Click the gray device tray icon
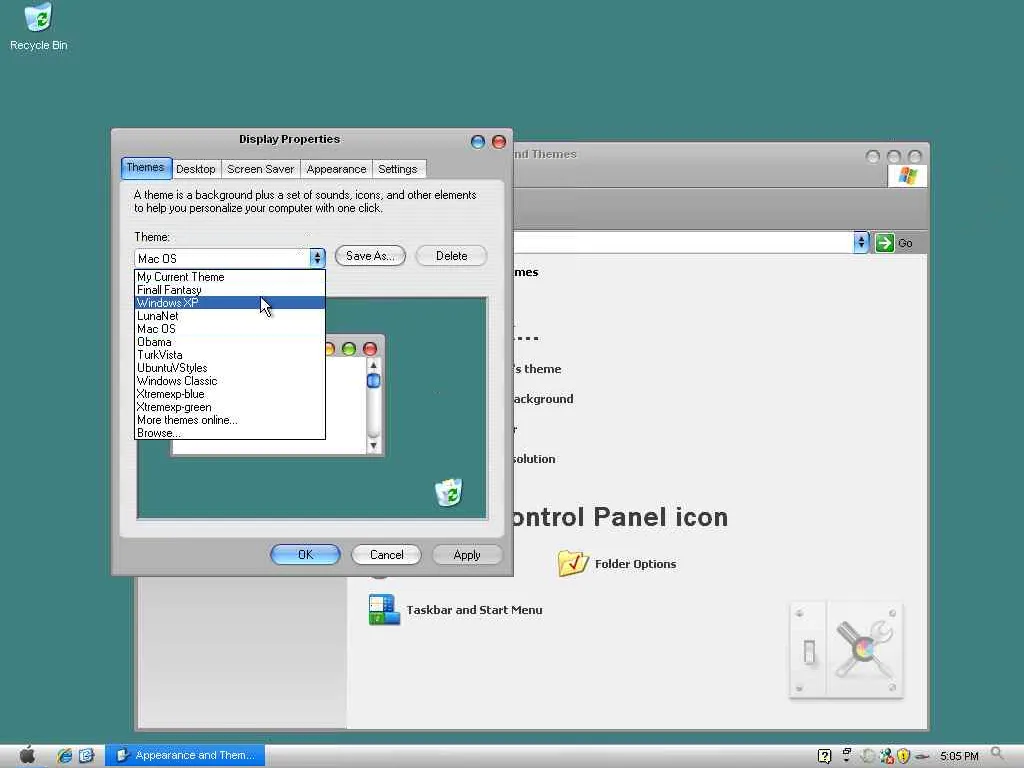Image resolution: width=1024 pixels, height=768 pixels. pyautogui.click(x=922, y=756)
